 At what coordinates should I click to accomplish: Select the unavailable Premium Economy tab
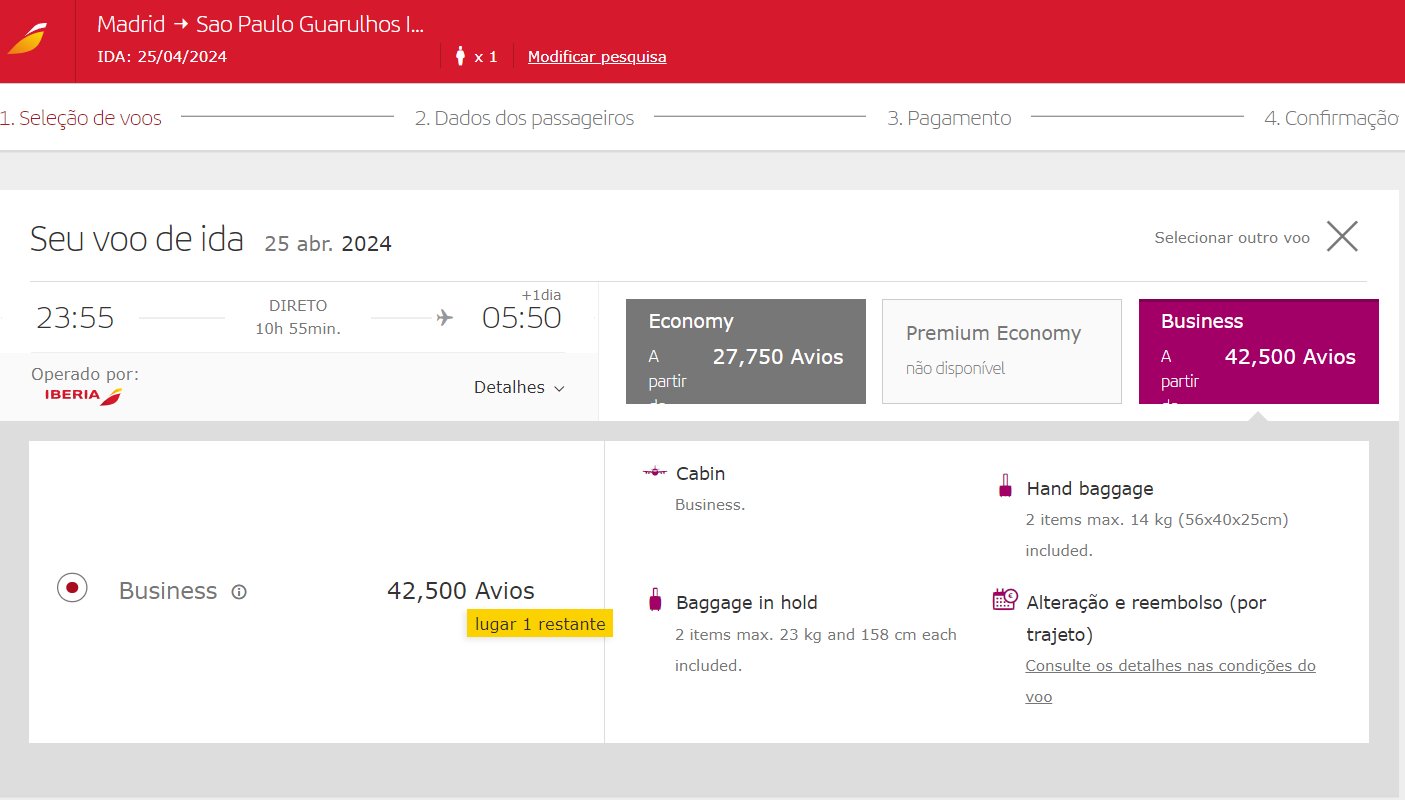[1002, 351]
